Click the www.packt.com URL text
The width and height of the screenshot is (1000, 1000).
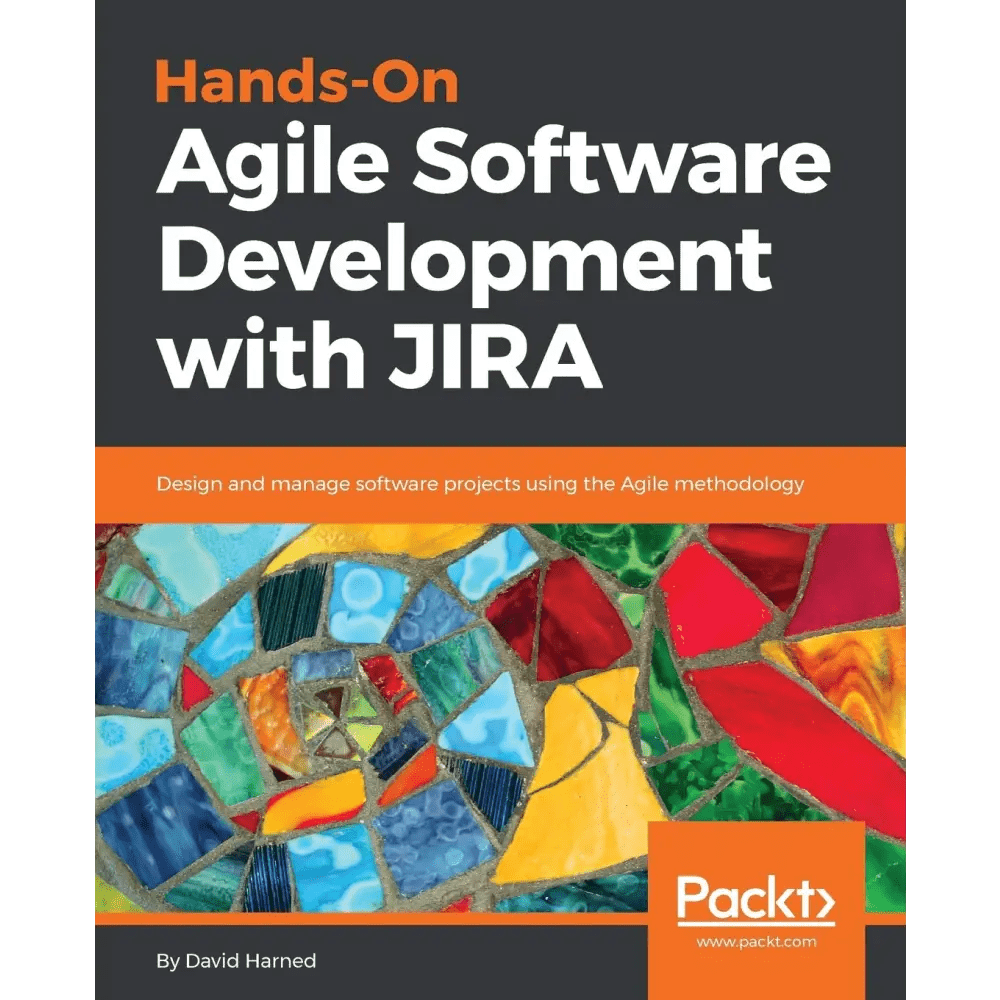[x=756, y=942]
